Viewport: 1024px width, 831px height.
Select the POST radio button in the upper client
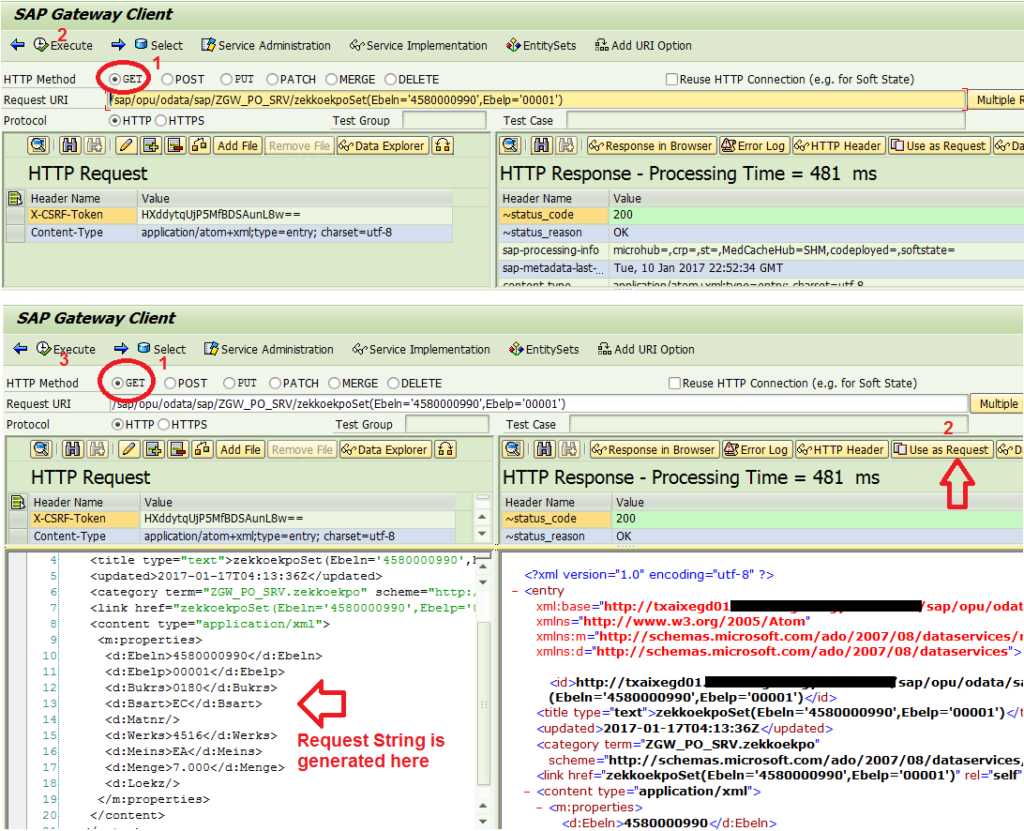click(x=167, y=79)
